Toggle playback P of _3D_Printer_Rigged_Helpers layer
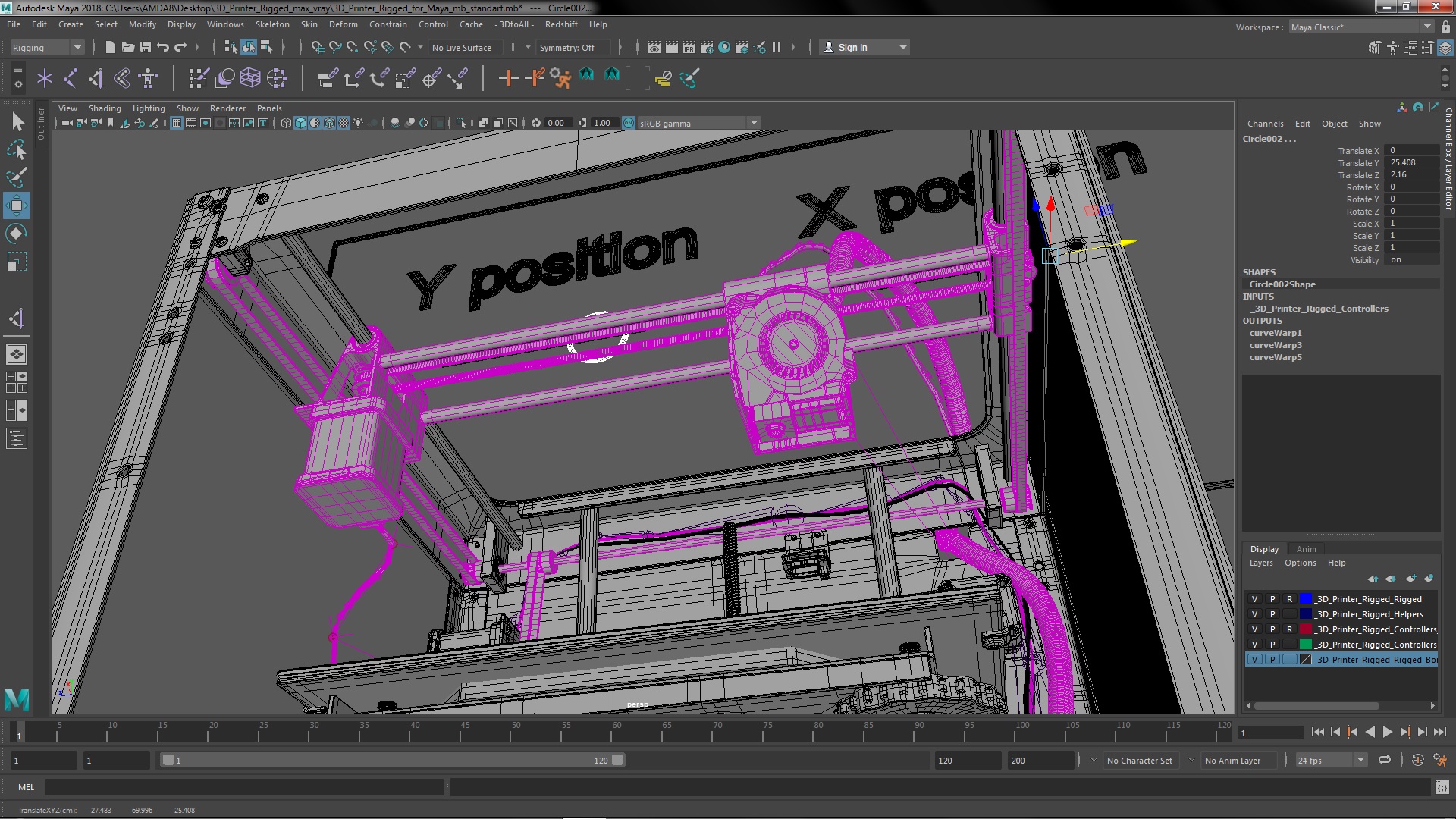Image resolution: width=1456 pixels, height=819 pixels. click(1272, 614)
